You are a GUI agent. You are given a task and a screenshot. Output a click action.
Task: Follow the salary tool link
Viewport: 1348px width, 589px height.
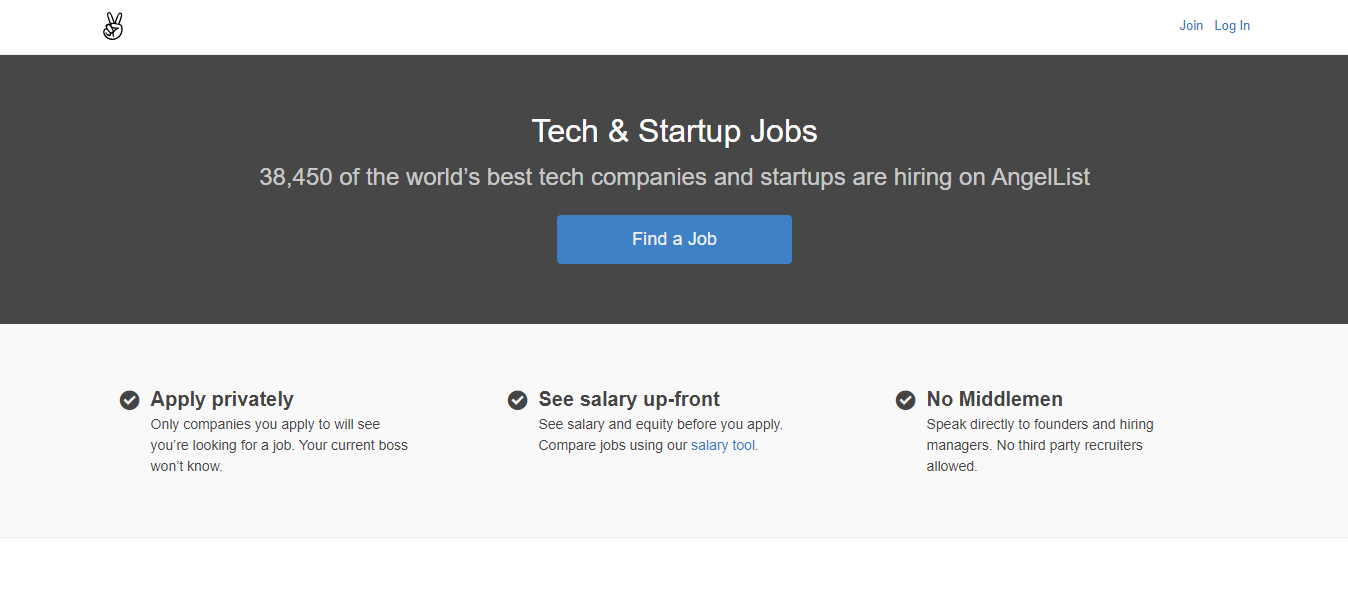tap(723, 445)
